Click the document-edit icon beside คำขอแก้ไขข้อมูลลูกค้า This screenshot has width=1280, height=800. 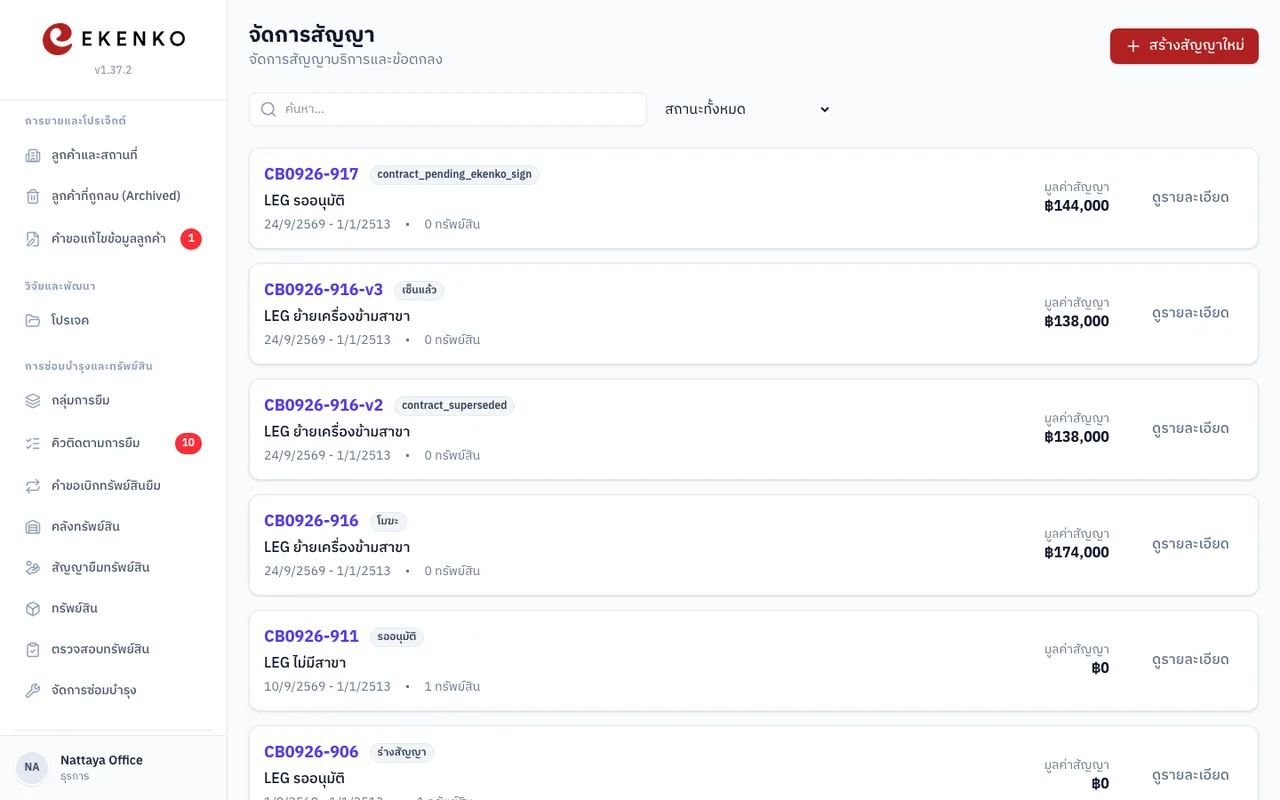click(33, 239)
